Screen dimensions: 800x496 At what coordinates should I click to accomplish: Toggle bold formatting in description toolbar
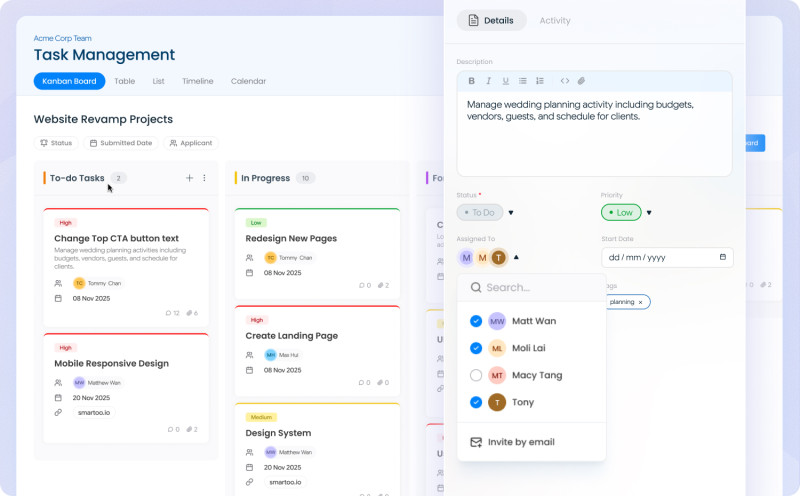(x=471, y=81)
